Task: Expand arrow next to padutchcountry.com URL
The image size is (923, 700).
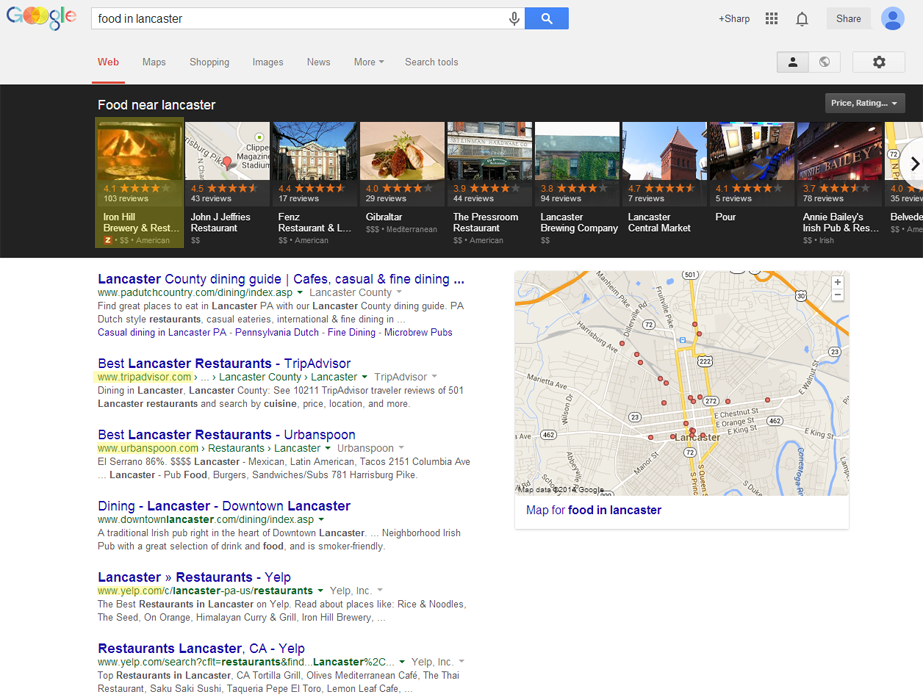Action: [300, 293]
